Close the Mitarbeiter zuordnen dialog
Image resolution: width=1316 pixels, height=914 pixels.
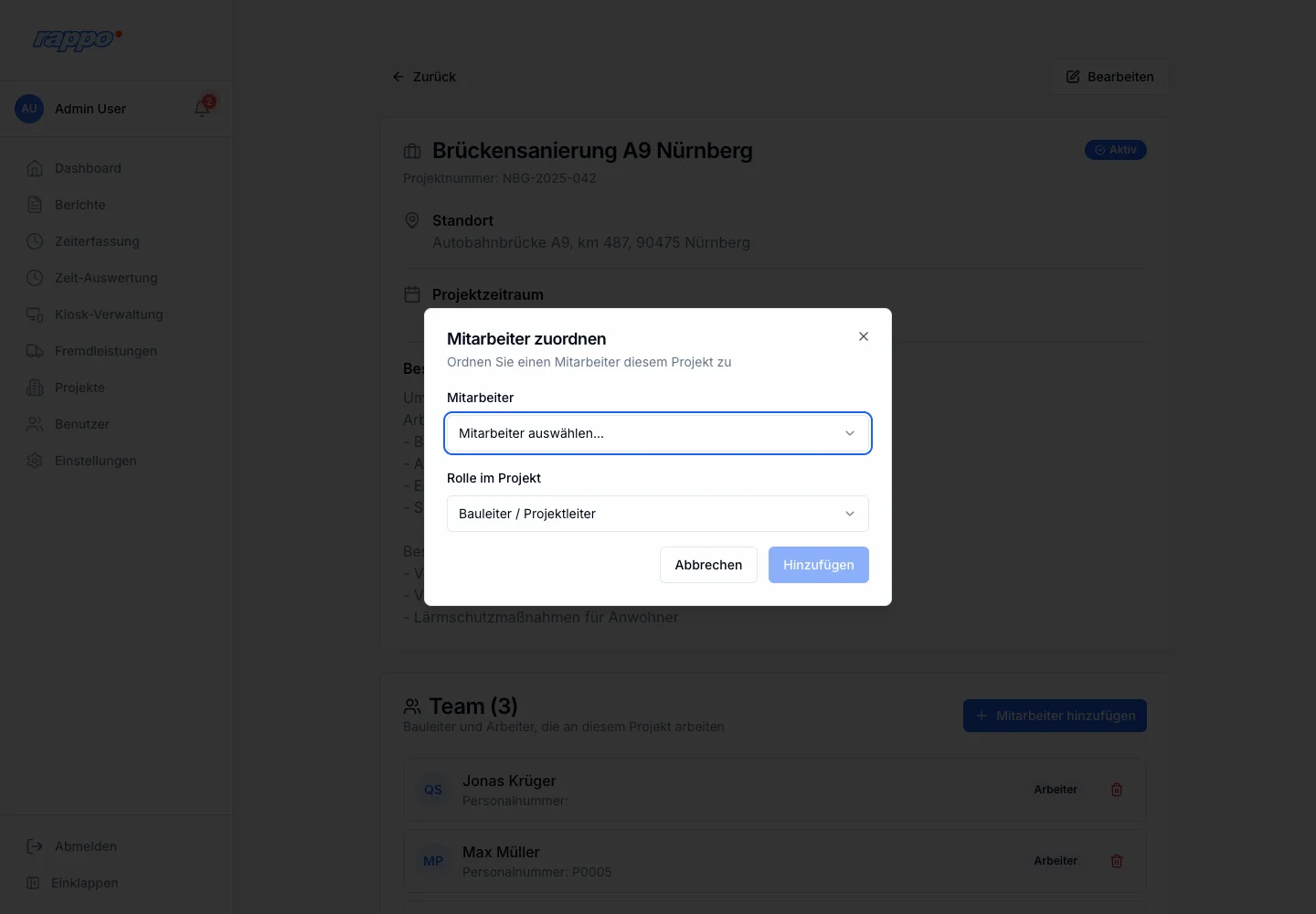pyautogui.click(x=864, y=336)
